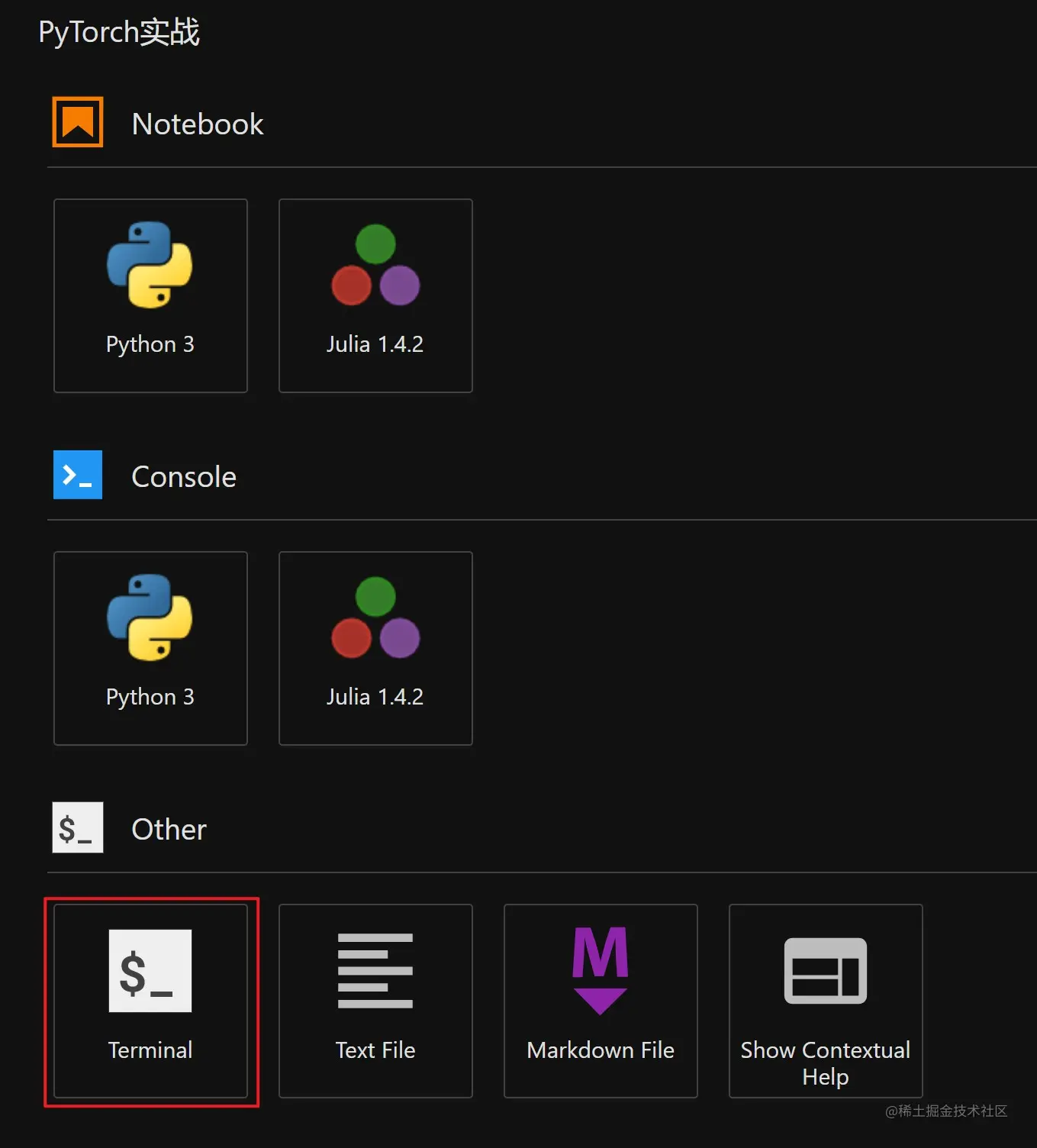Viewport: 1037px width, 1148px height.
Task: Create a Python 3 notebook
Action: click(x=150, y=295)
